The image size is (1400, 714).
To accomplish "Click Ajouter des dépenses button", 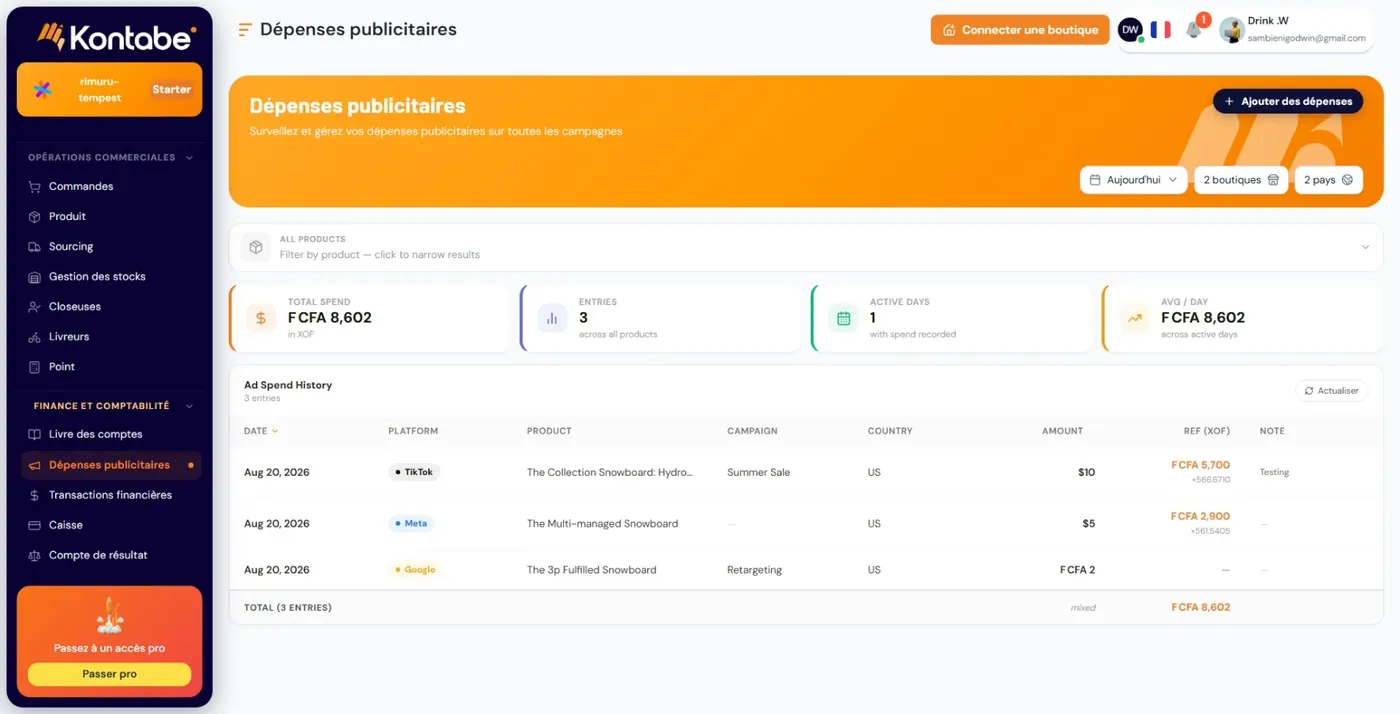I will coord(1288,101).
